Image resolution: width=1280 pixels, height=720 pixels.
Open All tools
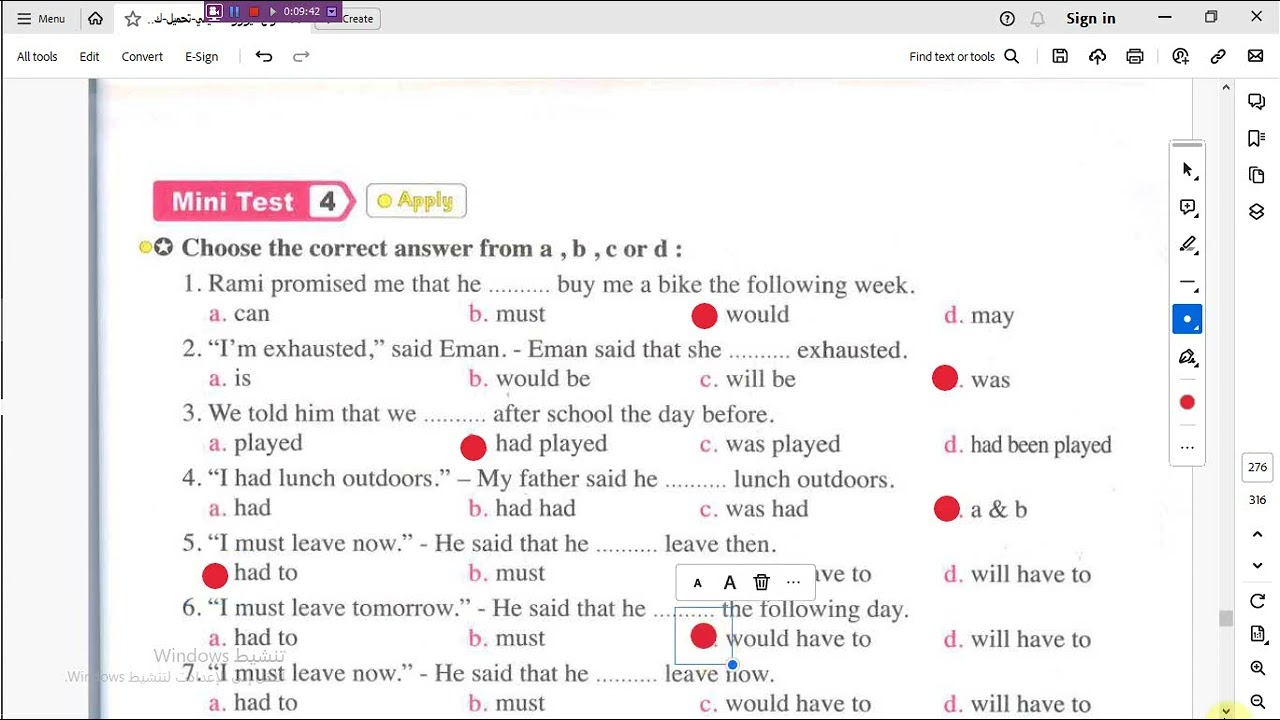(x=37, y=57)
